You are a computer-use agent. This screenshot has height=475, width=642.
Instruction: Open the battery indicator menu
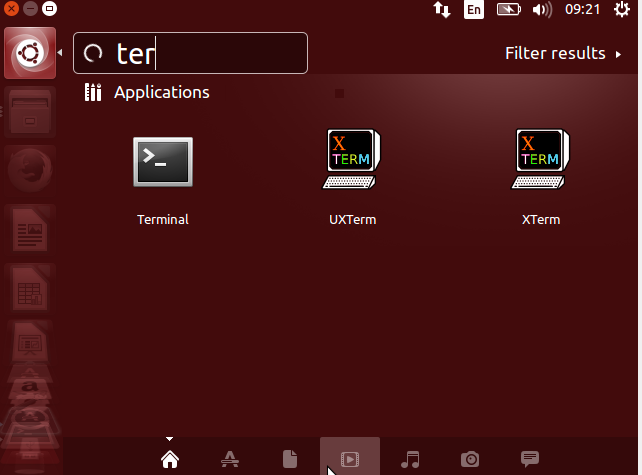point(509,9)
